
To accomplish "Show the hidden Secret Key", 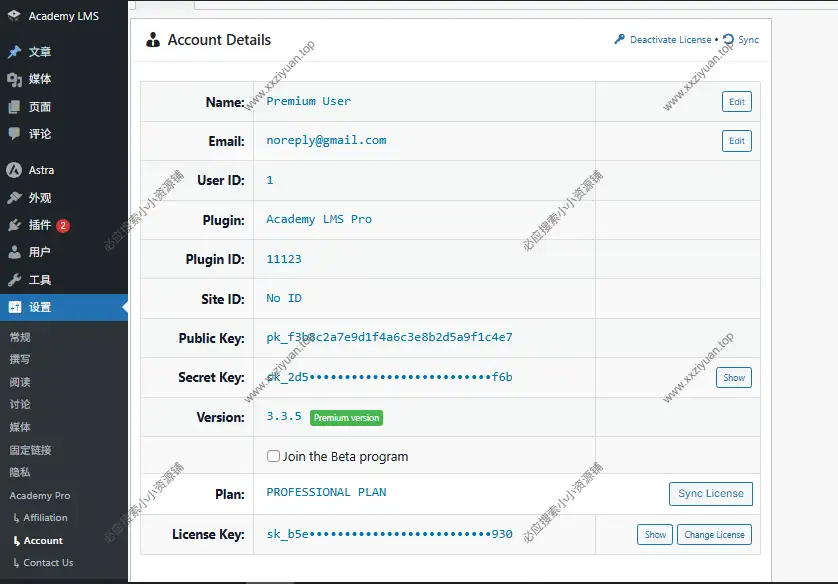I will 733,378.
